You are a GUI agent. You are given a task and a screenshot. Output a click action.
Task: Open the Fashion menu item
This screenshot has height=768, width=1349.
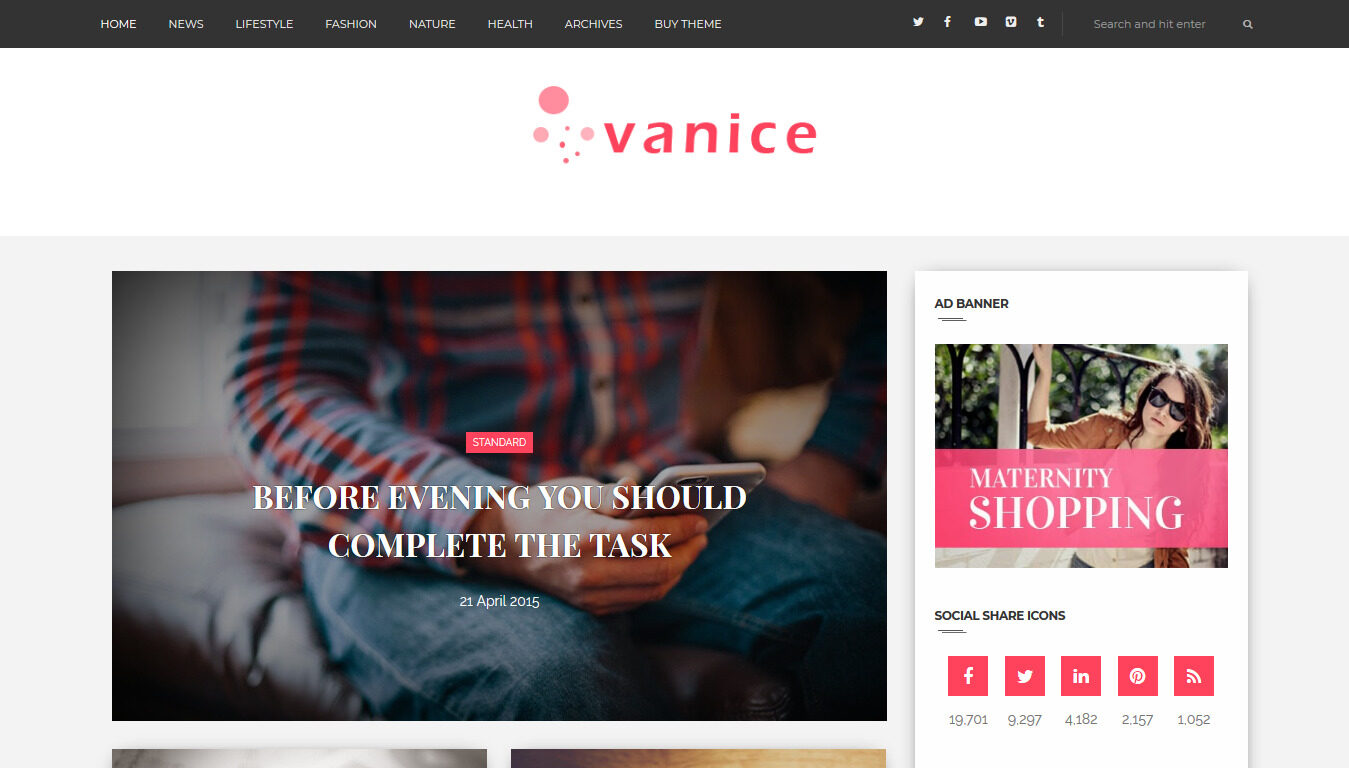click(351, 24)
